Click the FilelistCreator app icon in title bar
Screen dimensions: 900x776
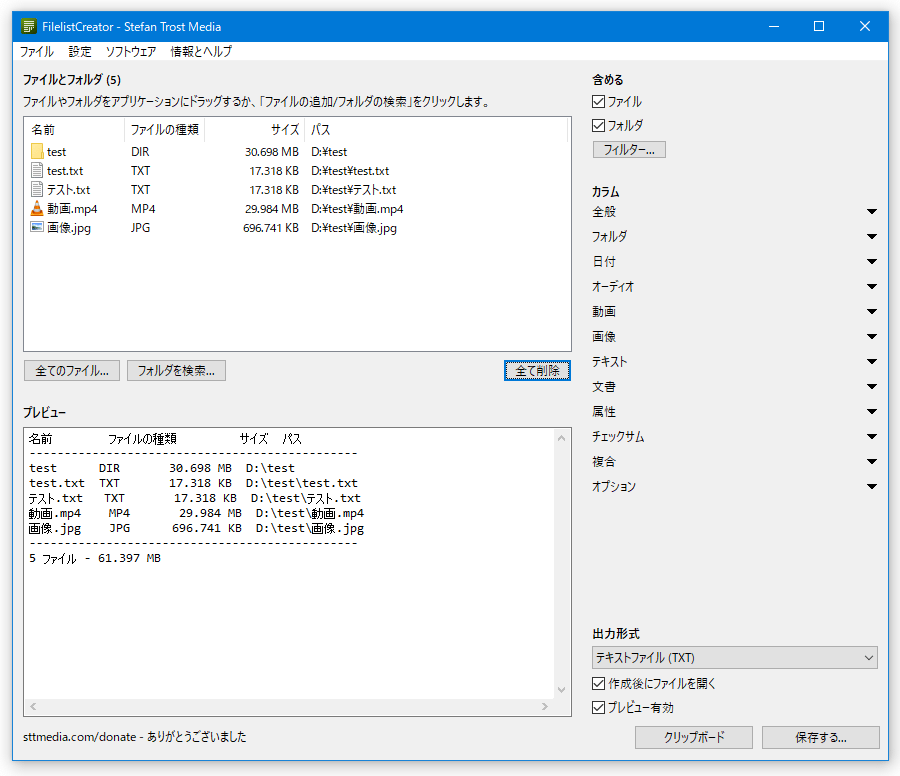tap(28, 26)
